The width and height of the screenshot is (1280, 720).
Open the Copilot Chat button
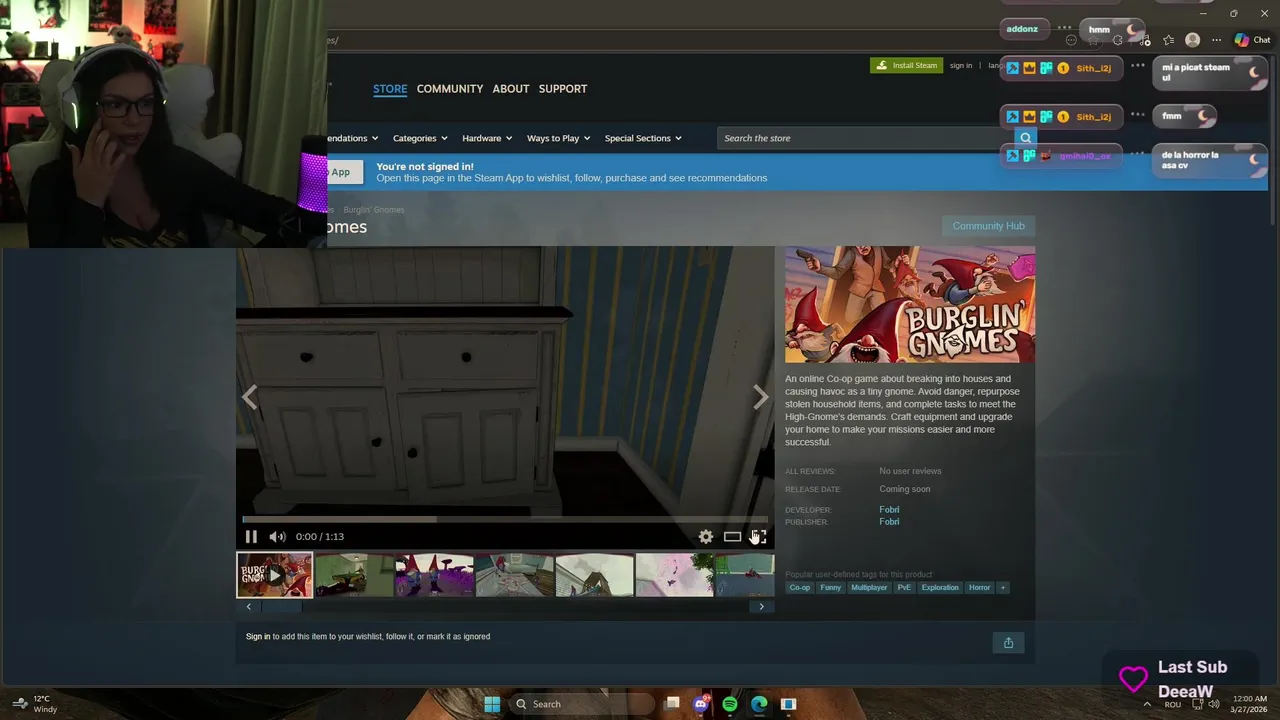click(x=1252, y=40)
